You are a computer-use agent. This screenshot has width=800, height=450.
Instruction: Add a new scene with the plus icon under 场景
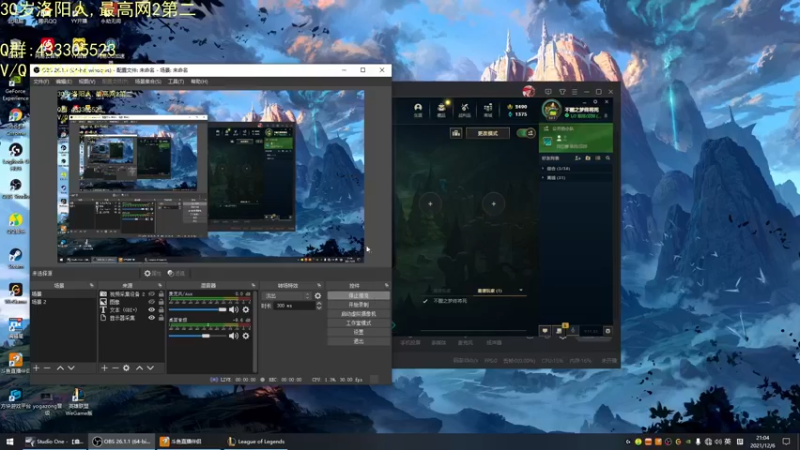(x=36, y=368)
